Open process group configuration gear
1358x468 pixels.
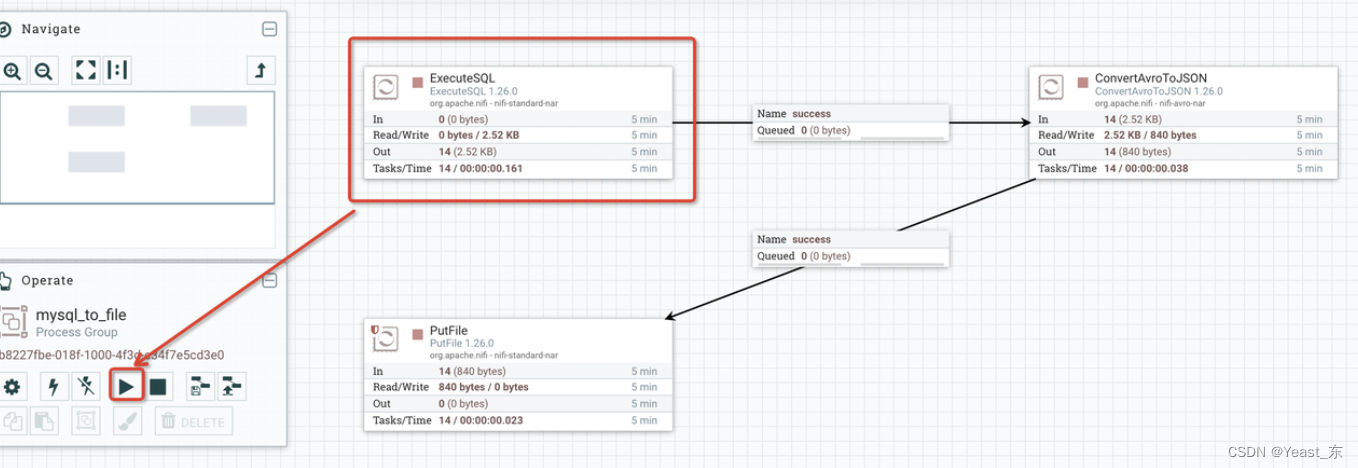(12, 387)
